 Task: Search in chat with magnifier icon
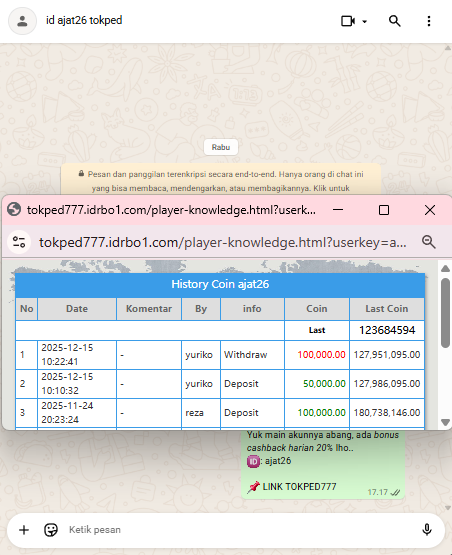395,21
